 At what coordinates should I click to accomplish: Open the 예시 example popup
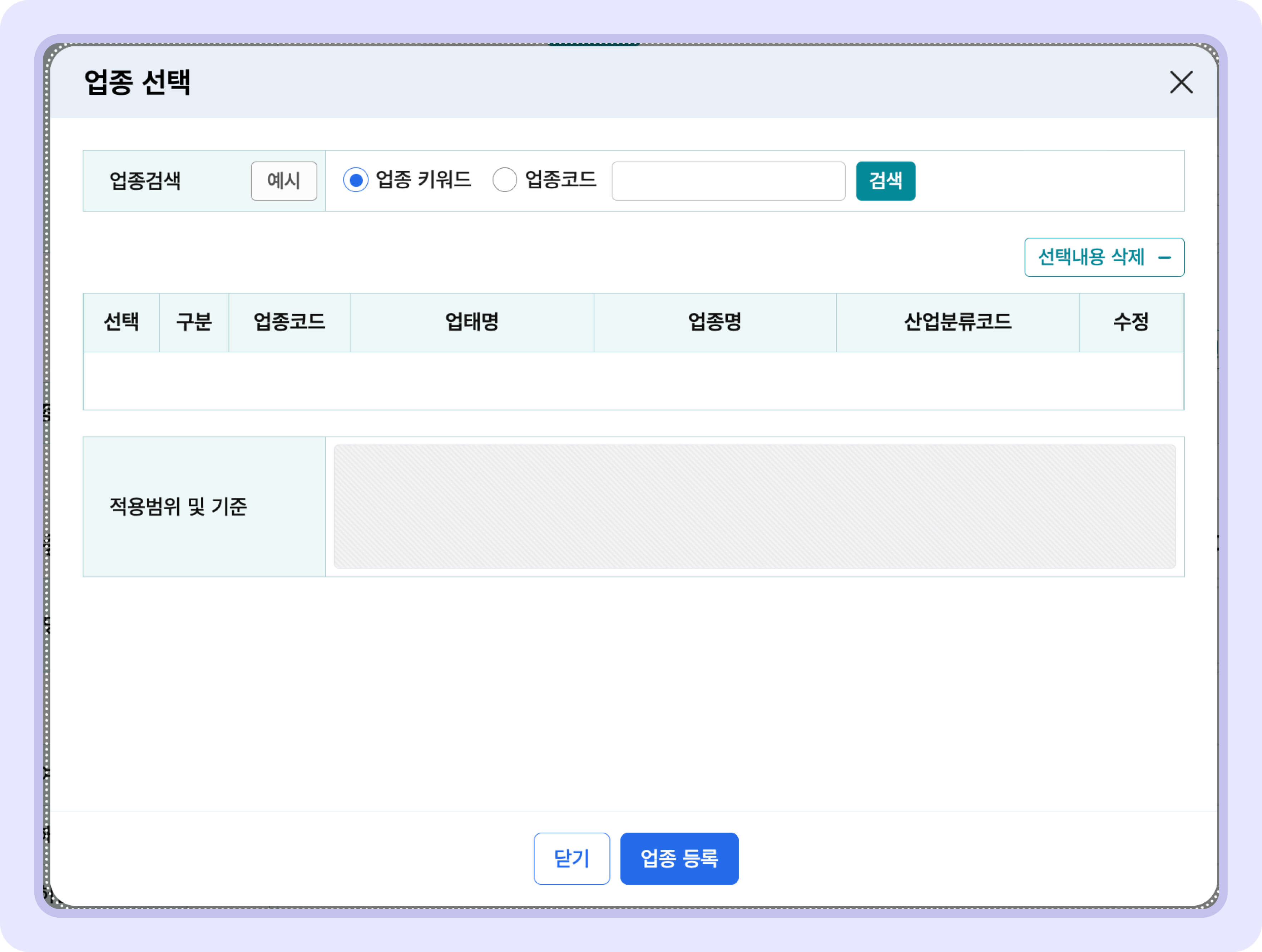click(283, 181)
